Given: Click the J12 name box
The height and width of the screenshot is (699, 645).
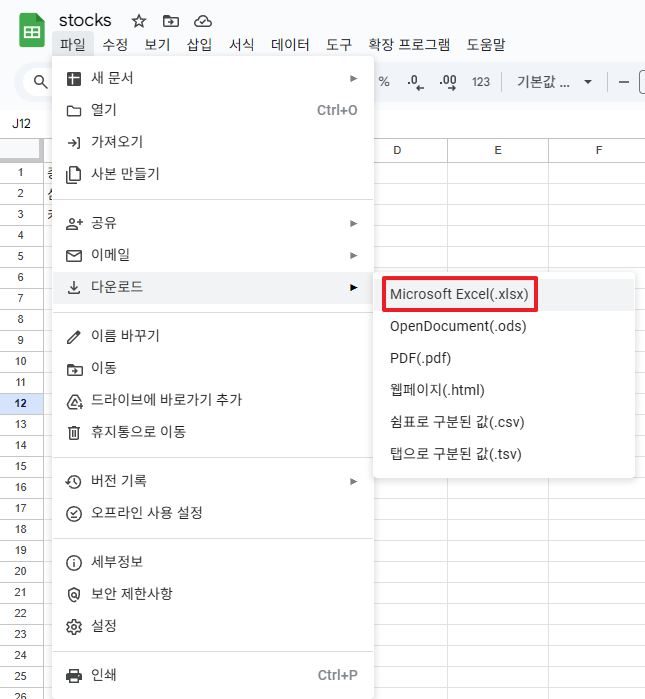Looking at the screenshot, I should click(21, 123).
